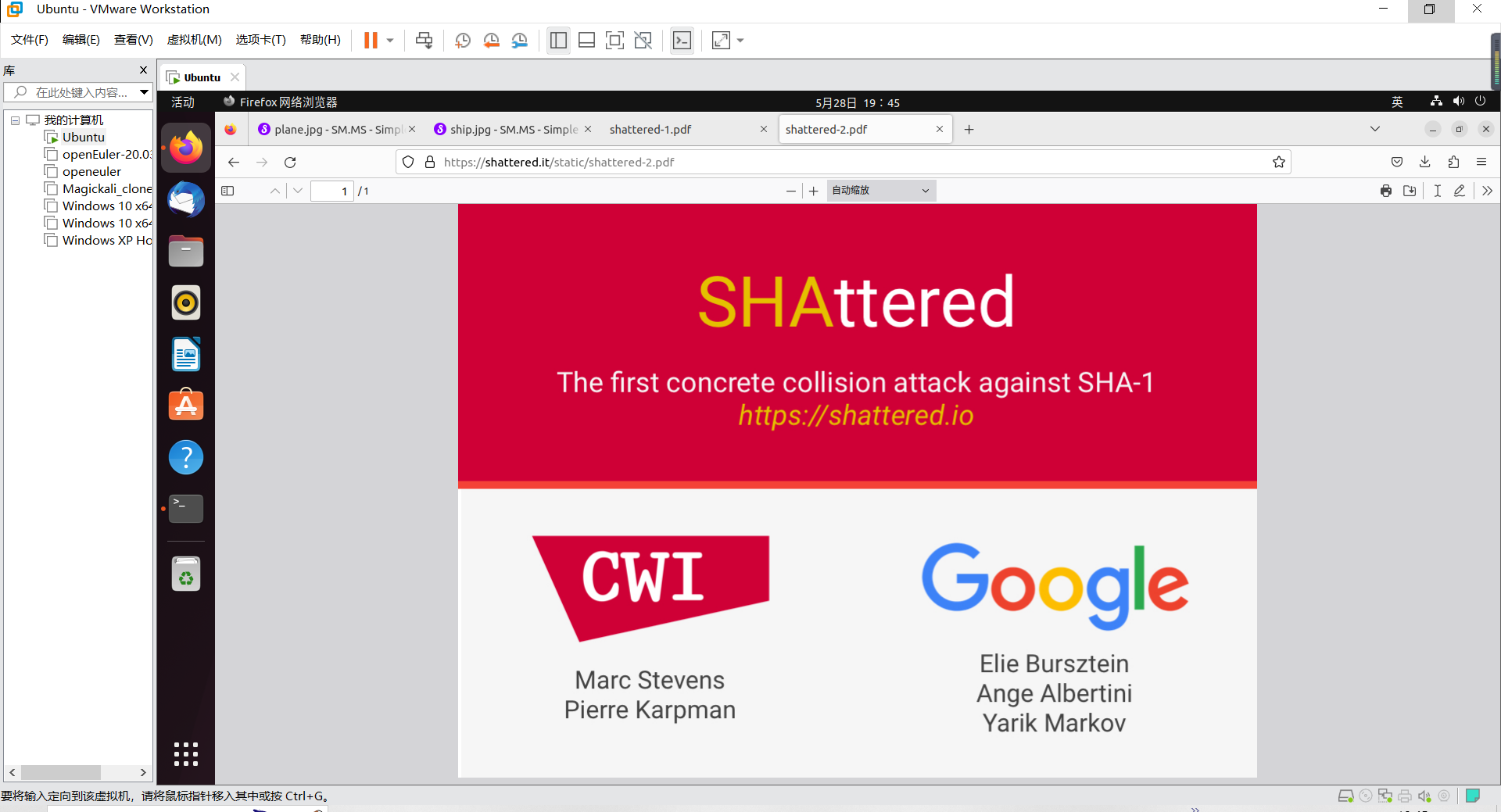
Task: Open the 选项卡(T) menu
Action: tap(261, 40)
